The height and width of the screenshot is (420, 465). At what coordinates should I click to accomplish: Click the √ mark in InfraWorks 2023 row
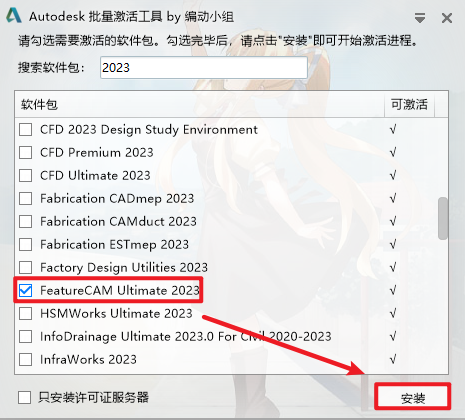[393, 360]
